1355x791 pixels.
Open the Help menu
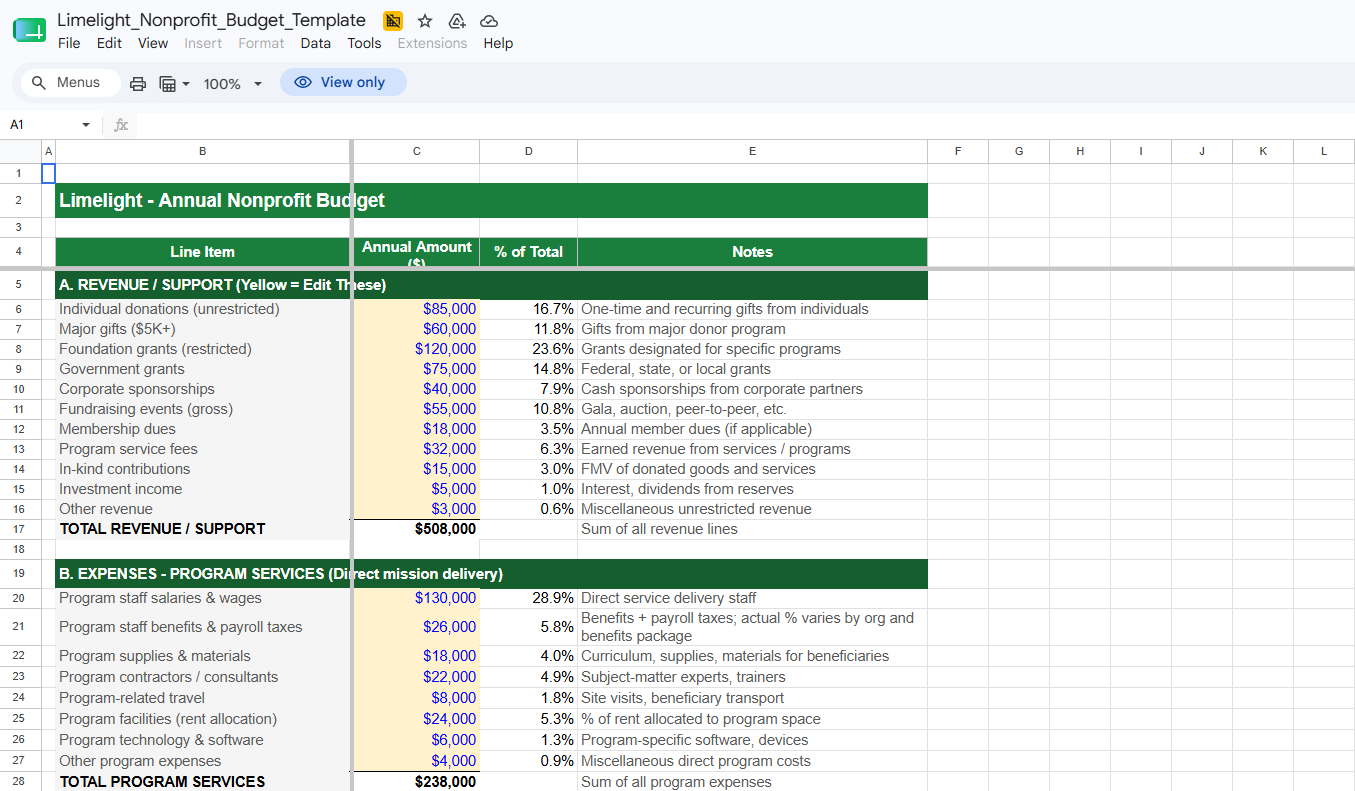[498, 43]
